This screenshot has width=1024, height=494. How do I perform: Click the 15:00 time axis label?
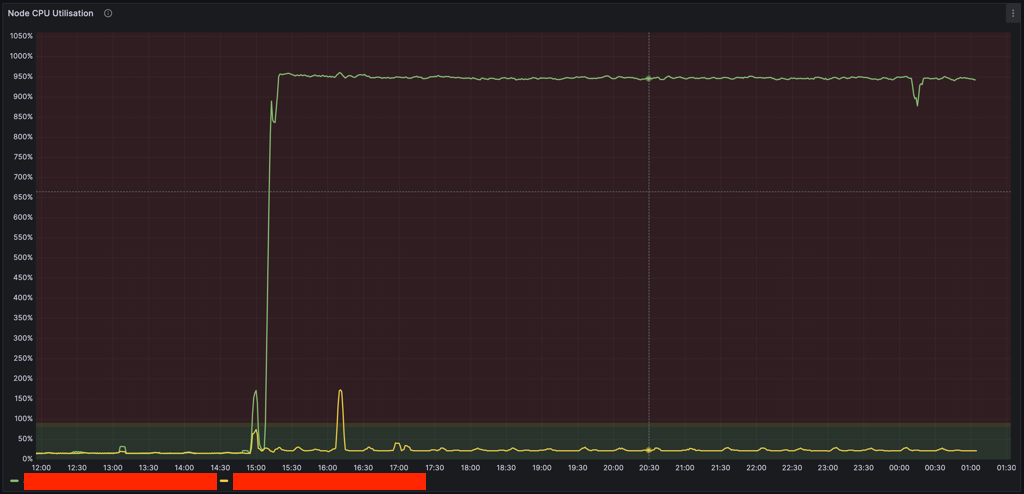(256, 468)
